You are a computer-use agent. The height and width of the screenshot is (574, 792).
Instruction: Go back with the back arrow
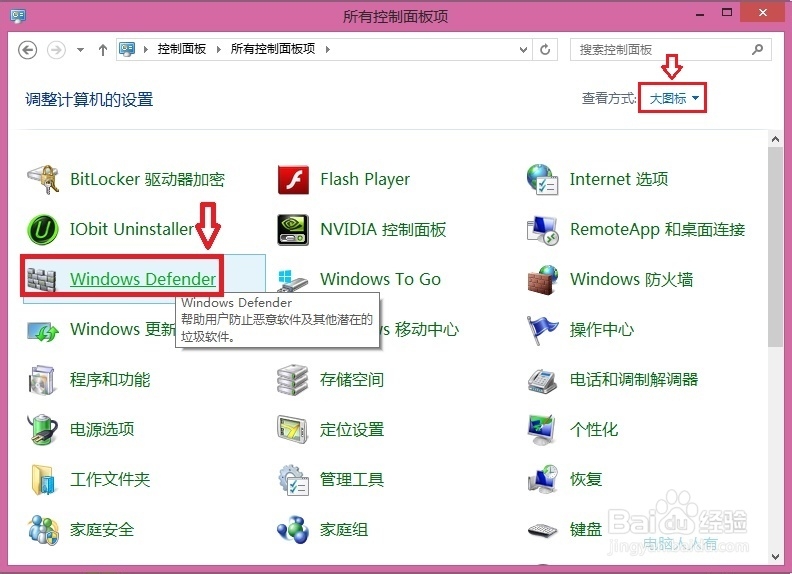tap(27, 50)
